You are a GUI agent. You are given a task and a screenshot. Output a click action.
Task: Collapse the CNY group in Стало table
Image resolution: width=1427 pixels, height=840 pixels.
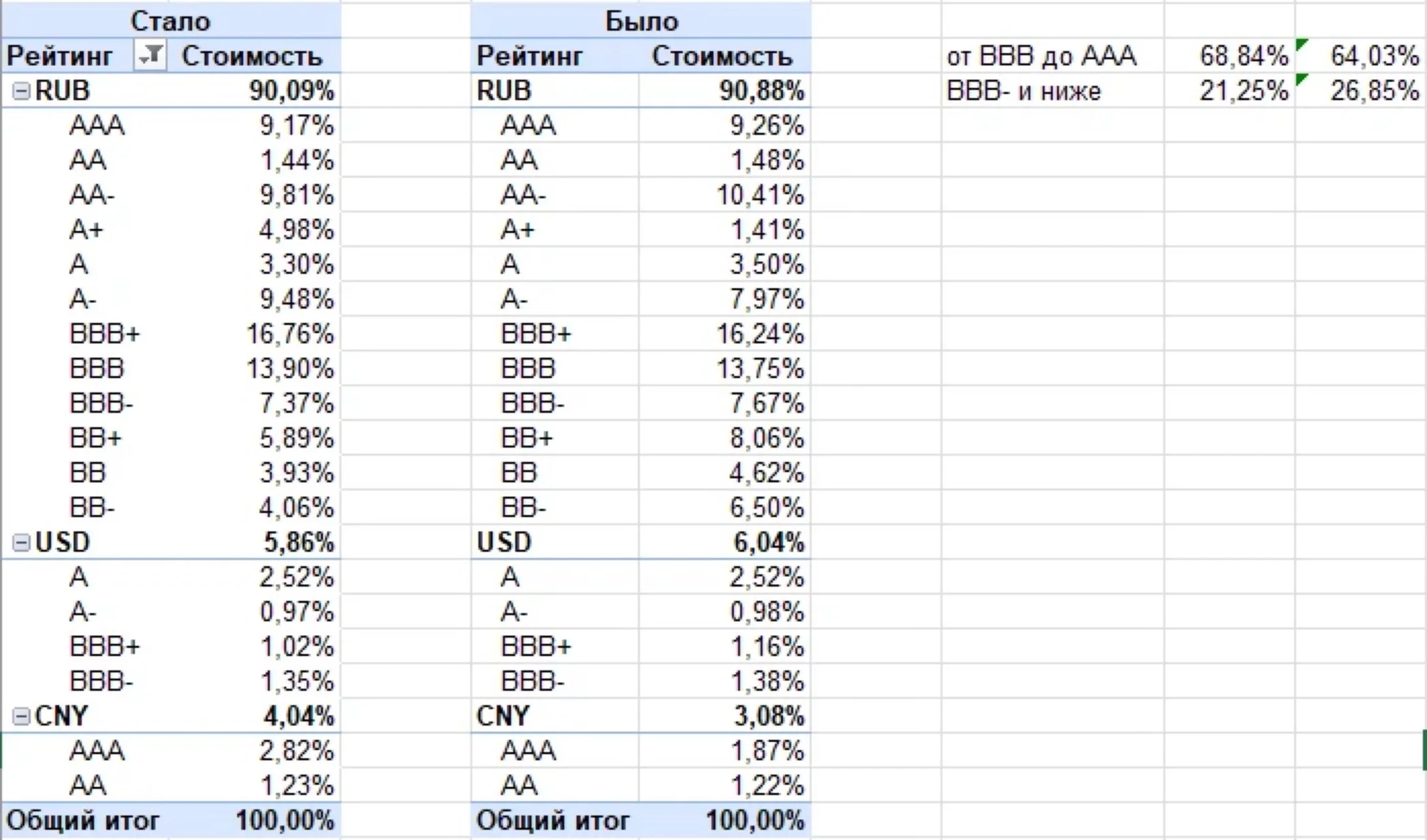(22, 716)
